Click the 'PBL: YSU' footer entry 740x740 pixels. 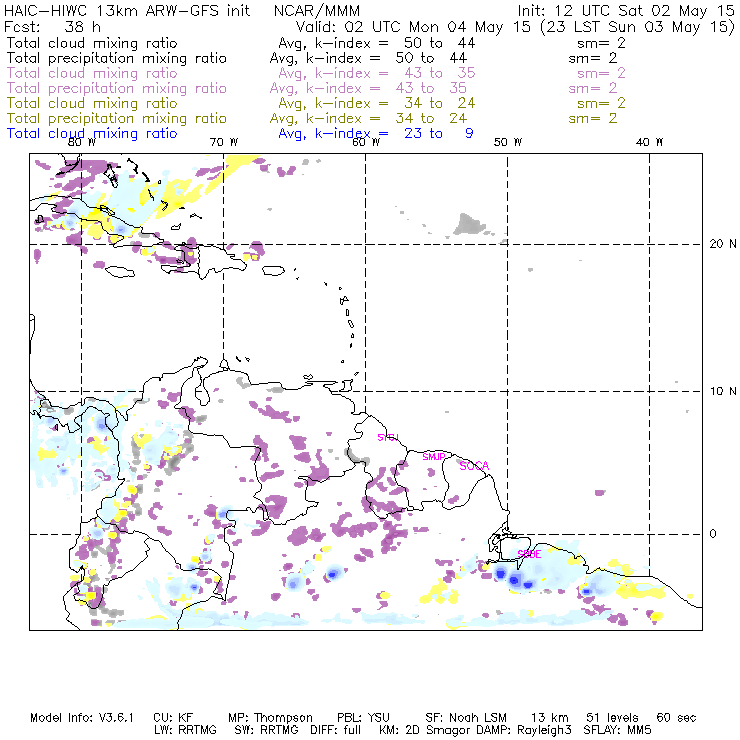(x=363, y=718)
